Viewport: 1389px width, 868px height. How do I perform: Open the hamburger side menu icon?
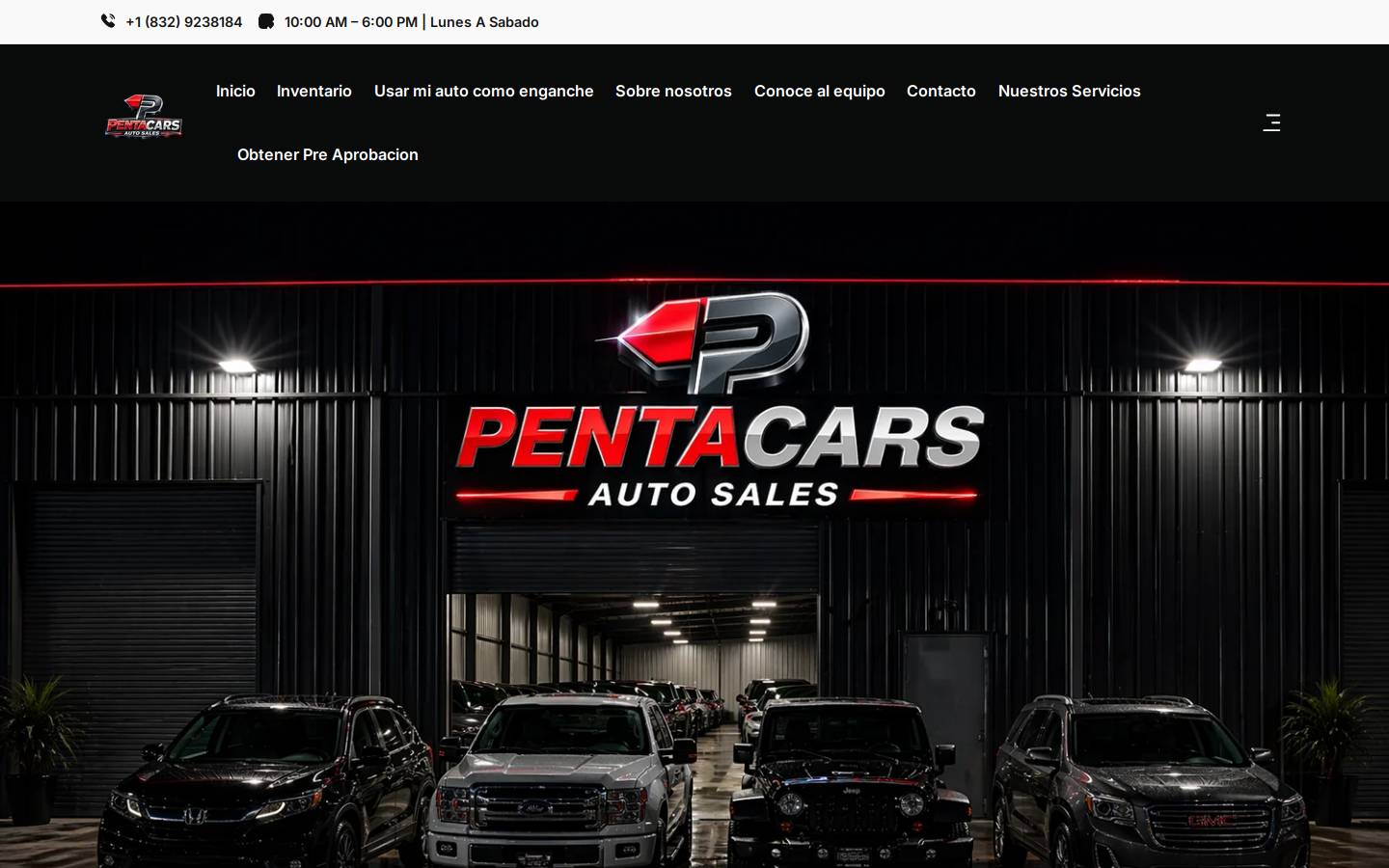click(1271, 122)
